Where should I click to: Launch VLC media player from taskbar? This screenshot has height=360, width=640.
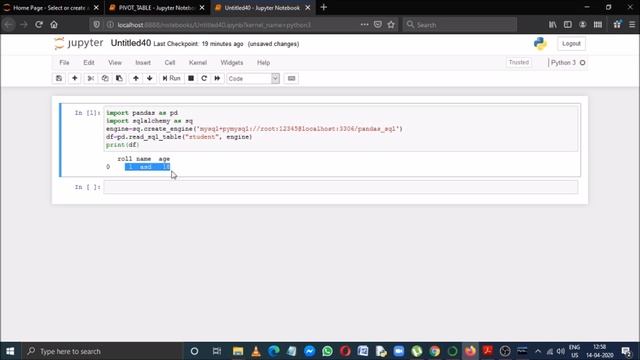pyautogui.click(x=256, y=351)
